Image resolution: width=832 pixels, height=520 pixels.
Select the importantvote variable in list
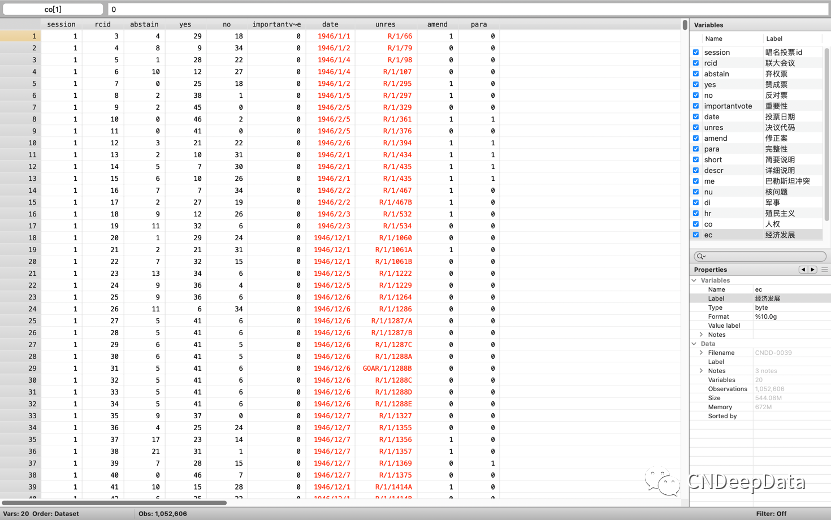(x=757, y=106)
